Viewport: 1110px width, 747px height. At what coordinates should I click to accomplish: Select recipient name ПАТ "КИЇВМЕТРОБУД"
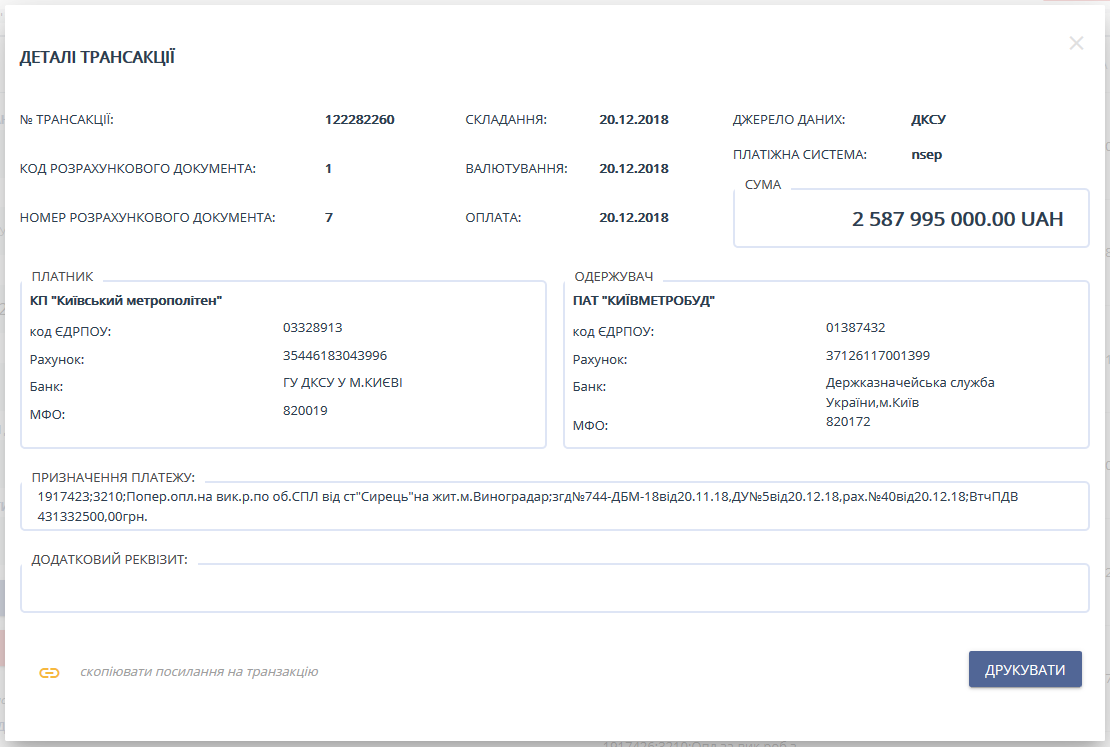click(643, 301)
